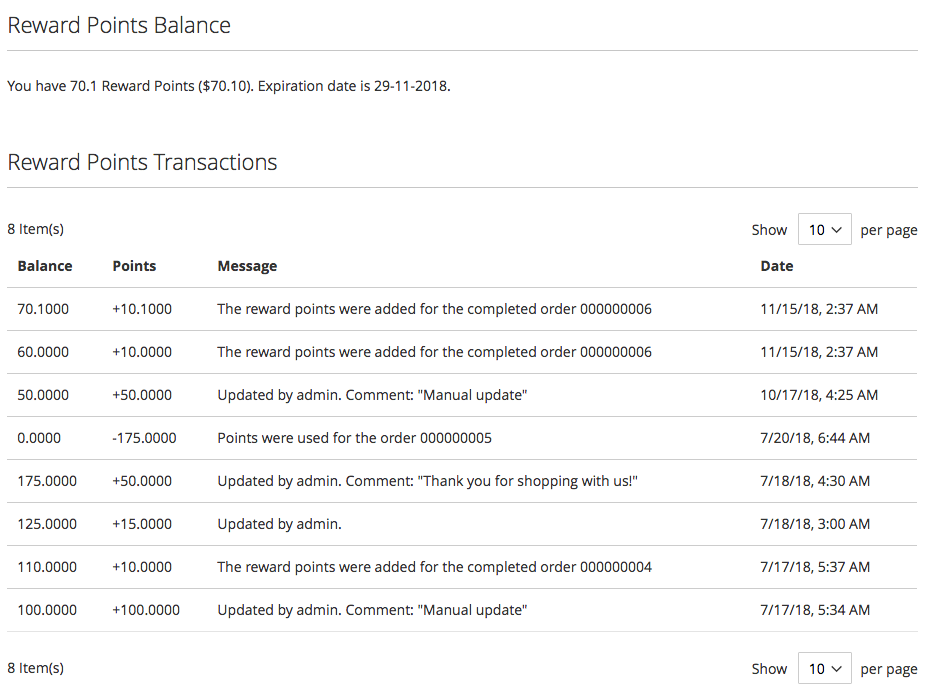Click message 'Points were used for the order 000000005'
The height and width of the screenshot is (697, 931).
[x=354, y=438]
